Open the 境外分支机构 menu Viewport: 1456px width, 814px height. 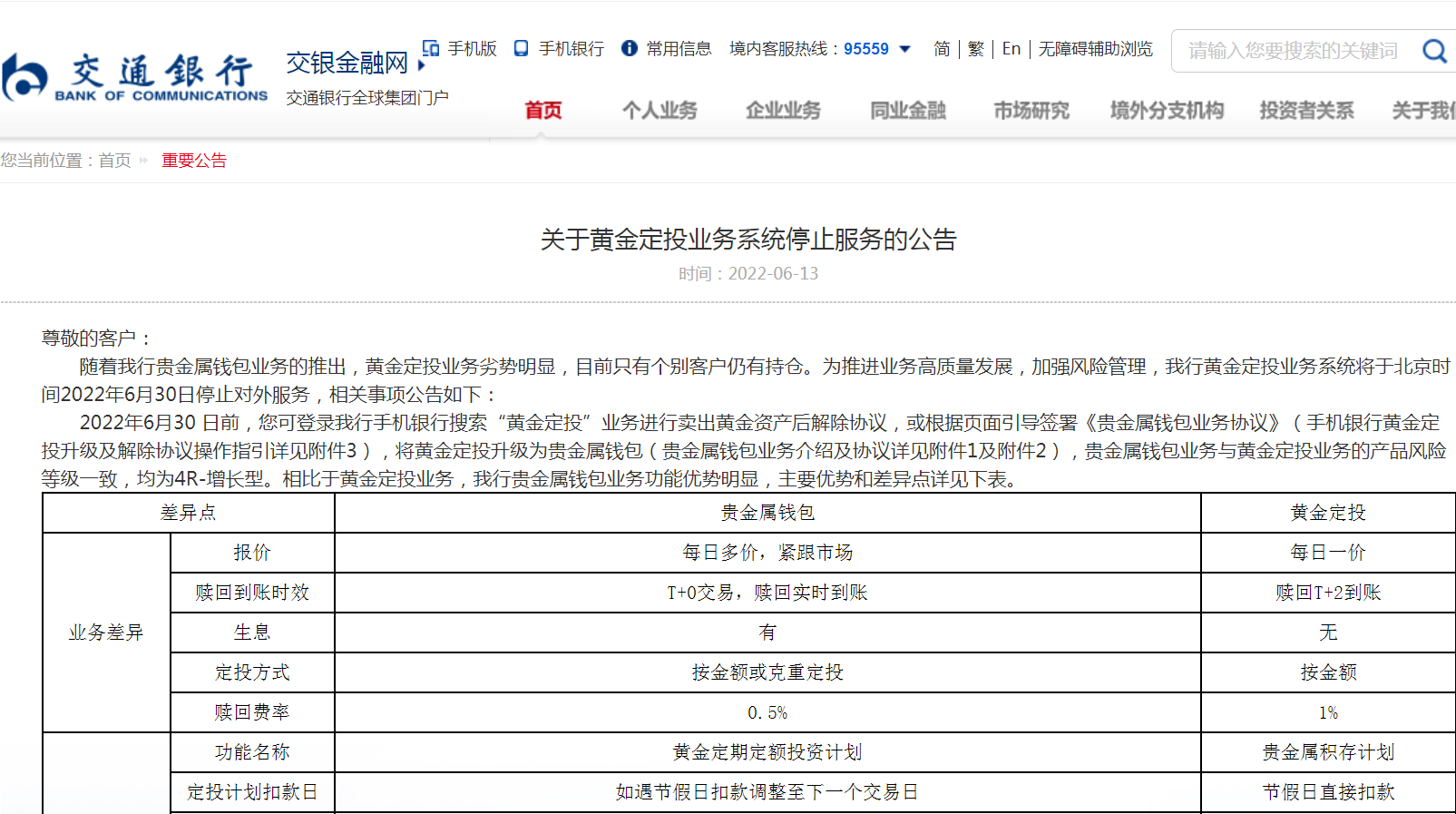pyautogui.click(x=1167, y=111)
